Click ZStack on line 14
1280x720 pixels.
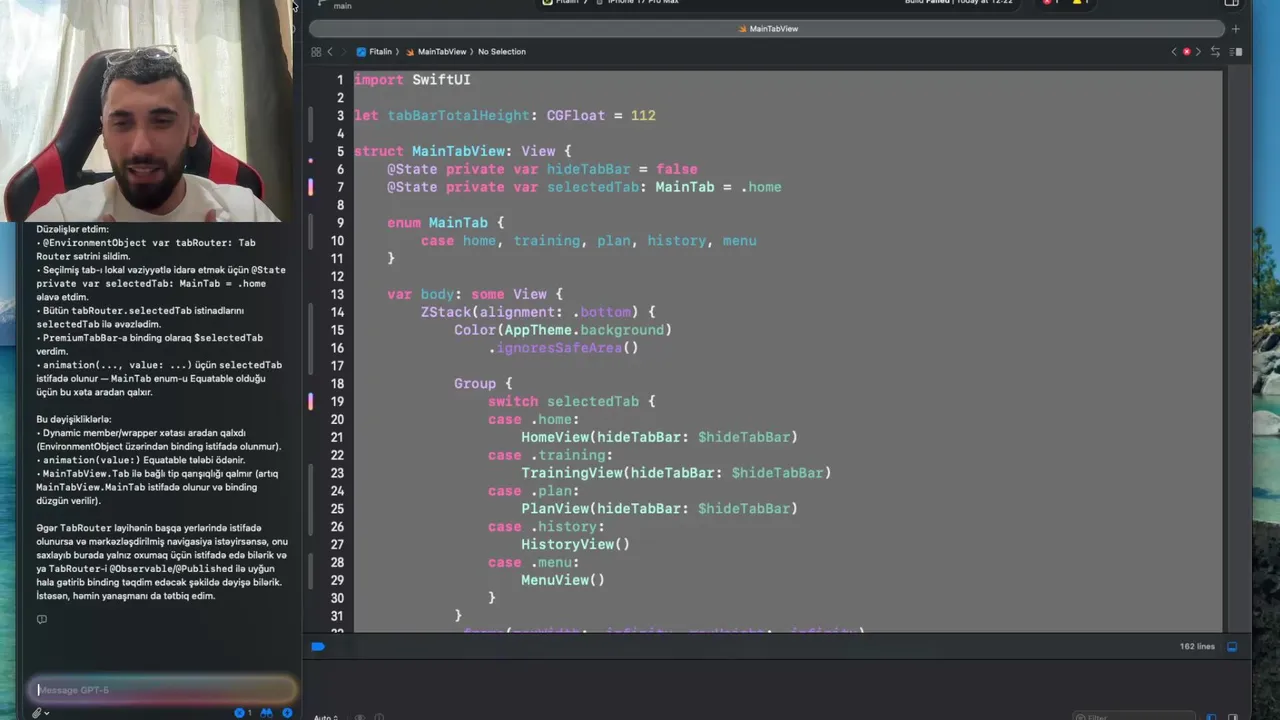(445, 312)
